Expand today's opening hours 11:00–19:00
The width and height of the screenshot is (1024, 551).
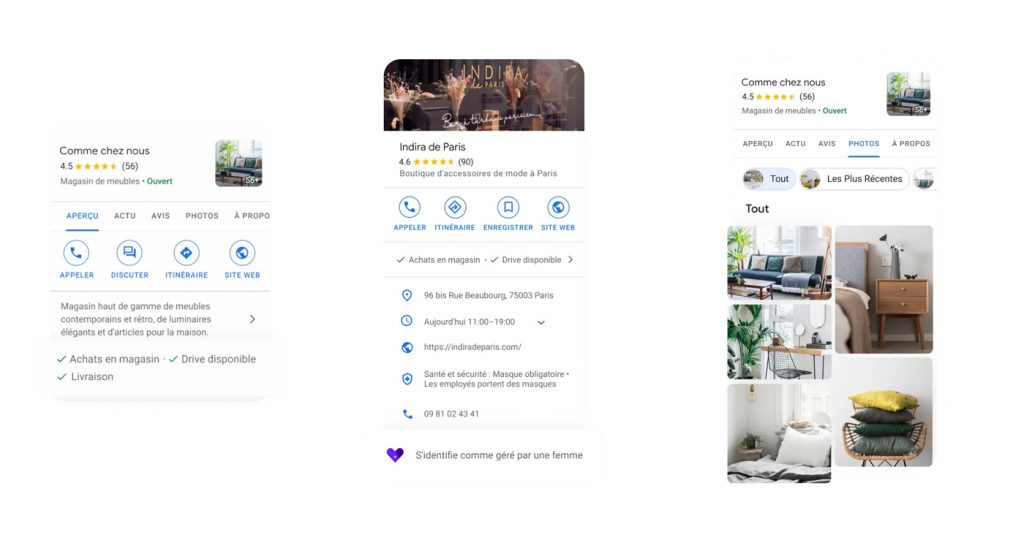541,322
